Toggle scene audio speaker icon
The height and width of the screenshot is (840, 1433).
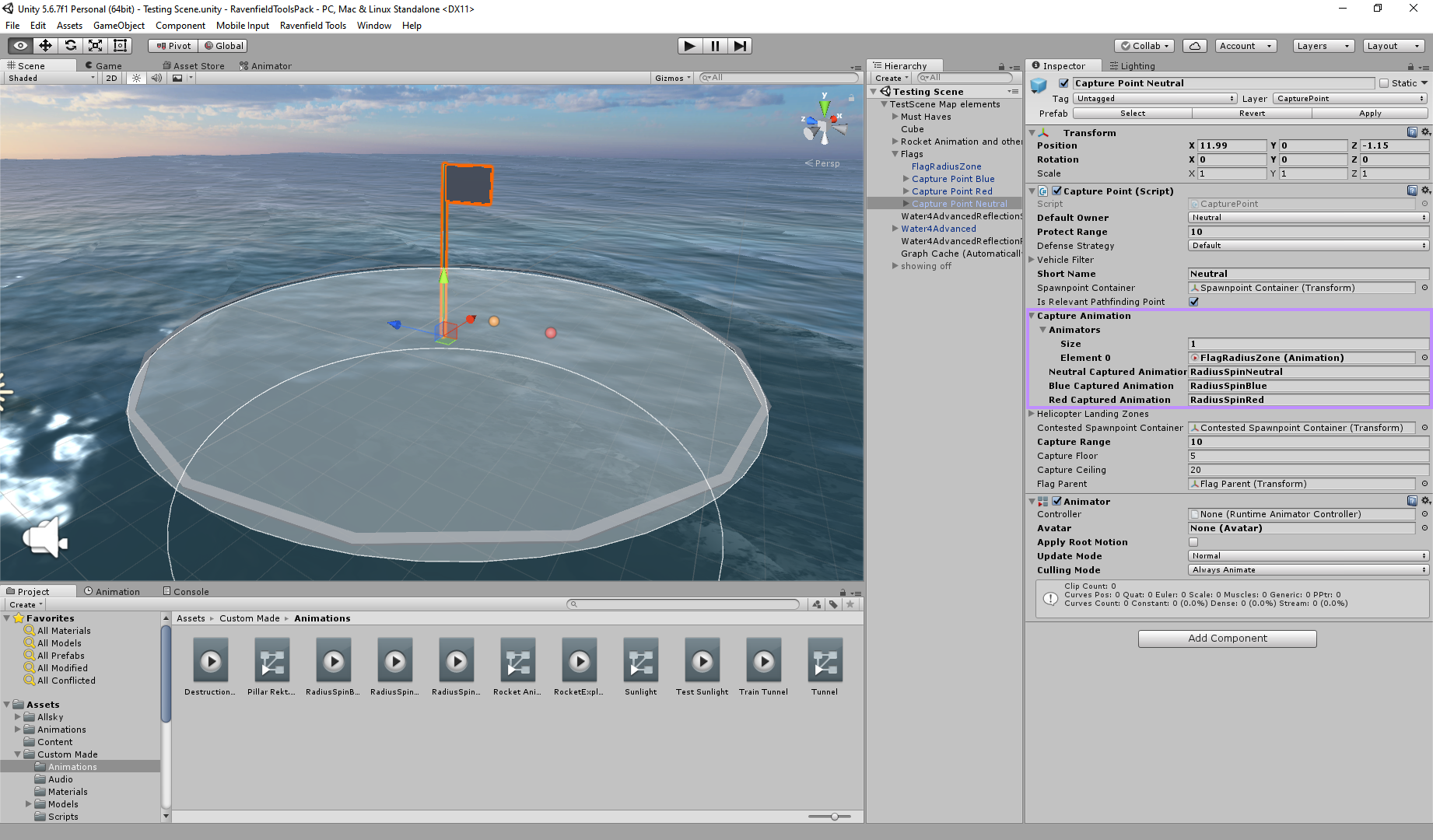156,78
